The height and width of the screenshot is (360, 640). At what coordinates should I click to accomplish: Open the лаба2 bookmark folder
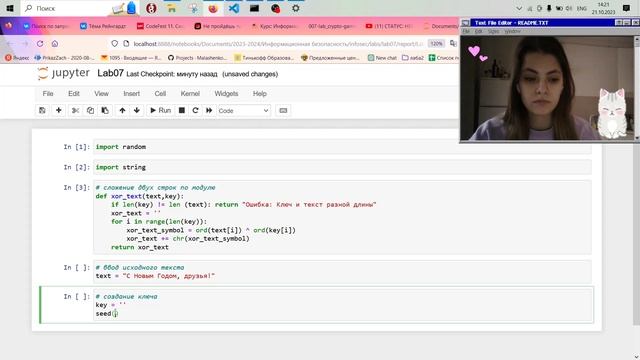pyautogui.click(x=413, y=58)
